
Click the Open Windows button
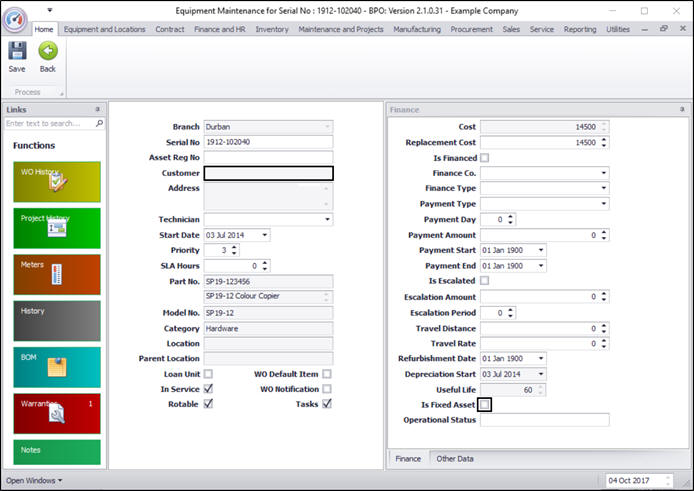pyautogui.click(x=34, y=481)
